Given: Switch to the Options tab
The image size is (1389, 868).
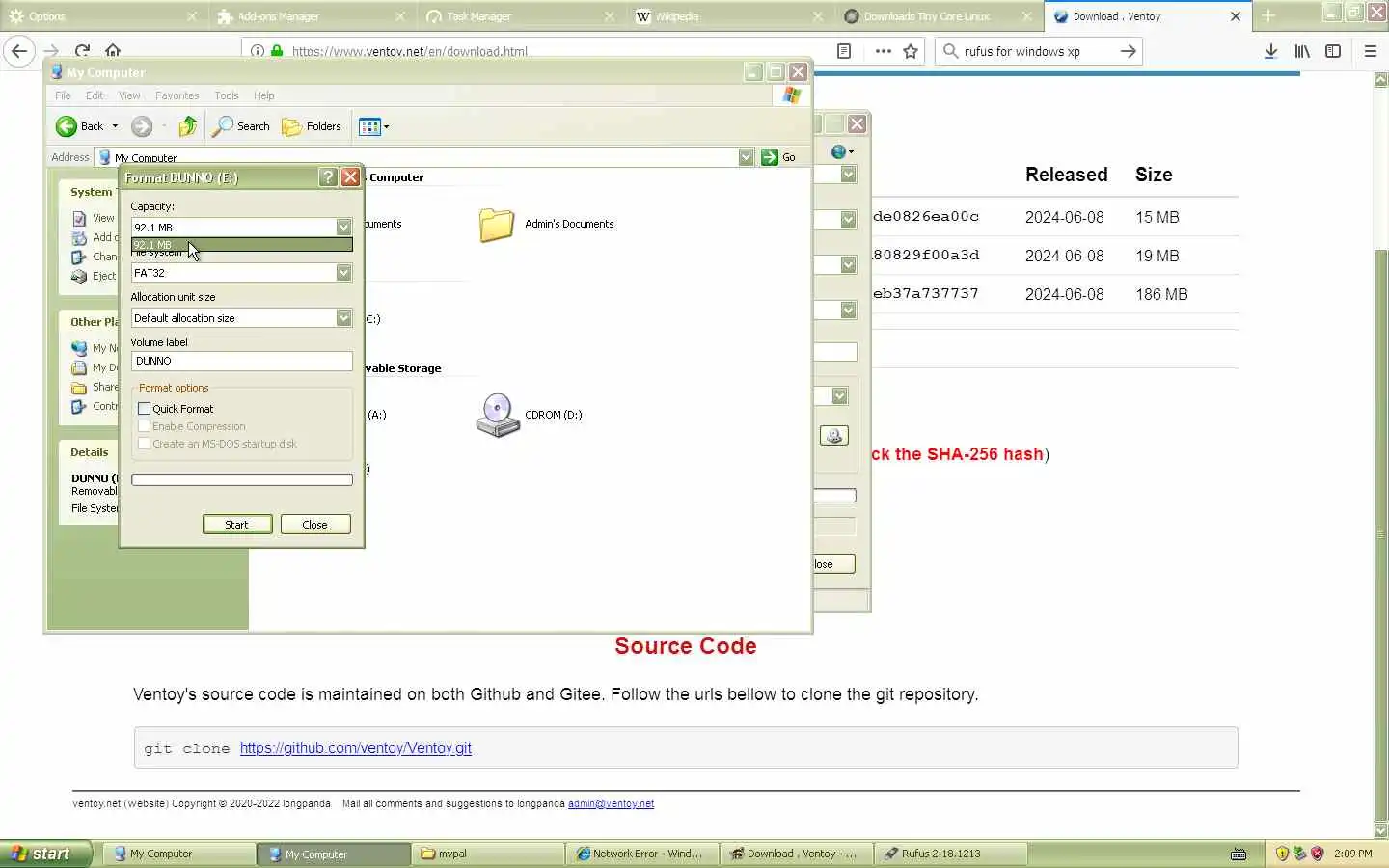Looking at the screenshot, I should [102, 15].
